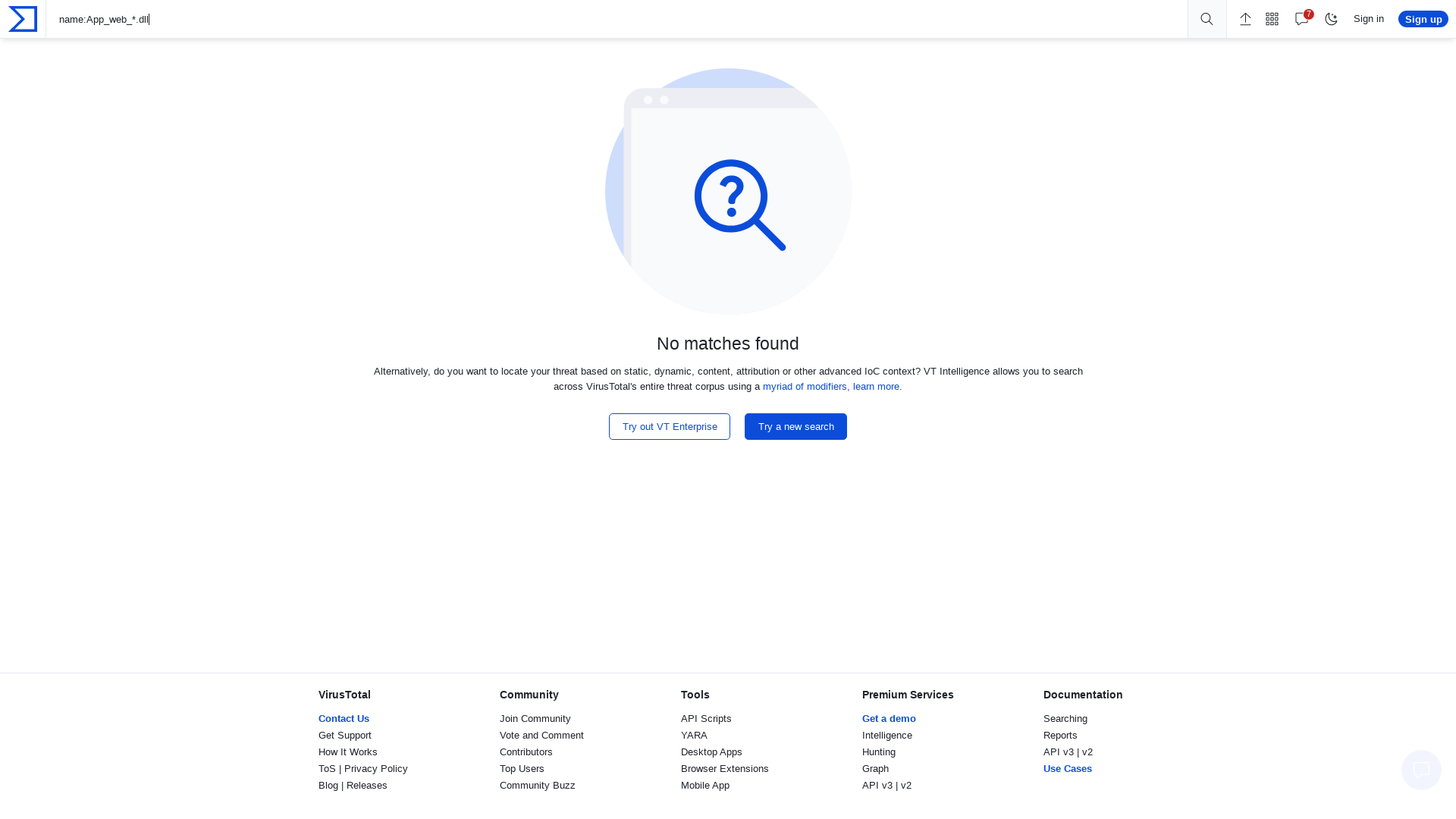1456x819 pixels.
Task: Click the grid/browse files icon
Action: tap(1272, 18)
